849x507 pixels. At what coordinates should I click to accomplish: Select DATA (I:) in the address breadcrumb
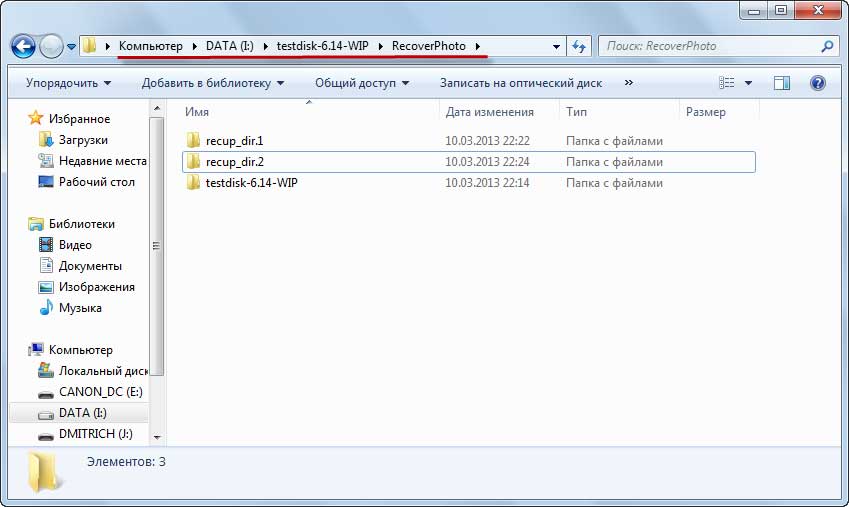coord(230,46)
